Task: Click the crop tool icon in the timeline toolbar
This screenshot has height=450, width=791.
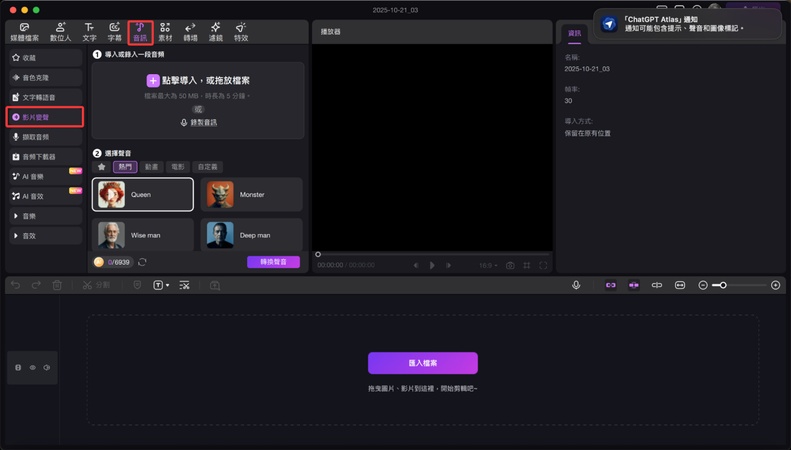Action: click(185, 285)
